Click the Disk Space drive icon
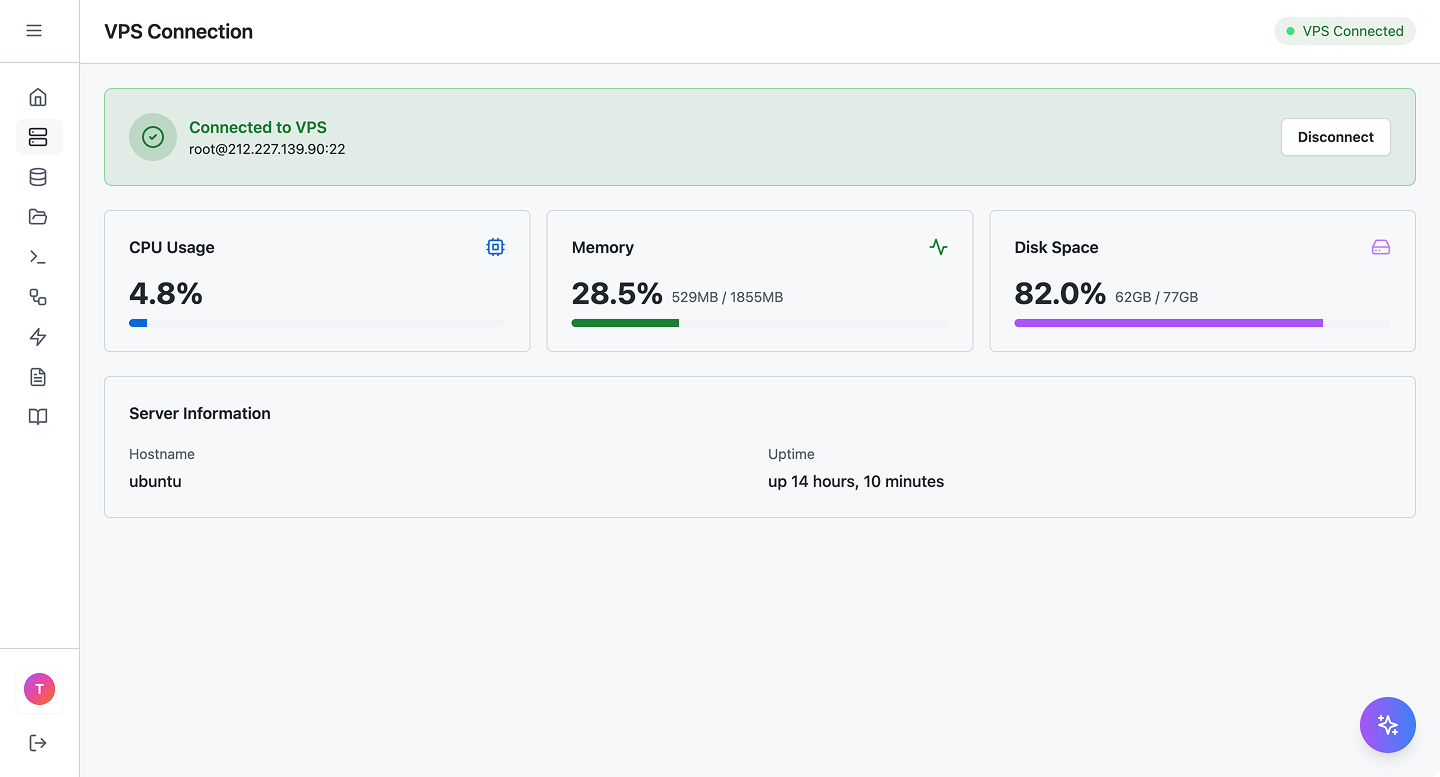Image resolution: width=1440 pixels, height=777 pixels. pyautogui.click(x=1380, y=247)
